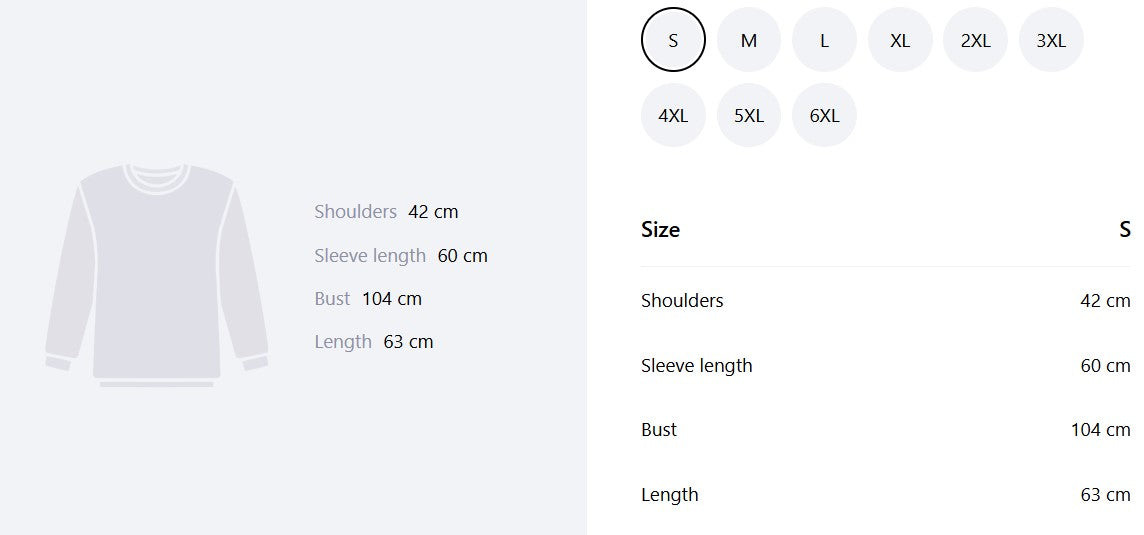1144x535 pixels.
Task: Select size S option
Action: tap(673, 39)
